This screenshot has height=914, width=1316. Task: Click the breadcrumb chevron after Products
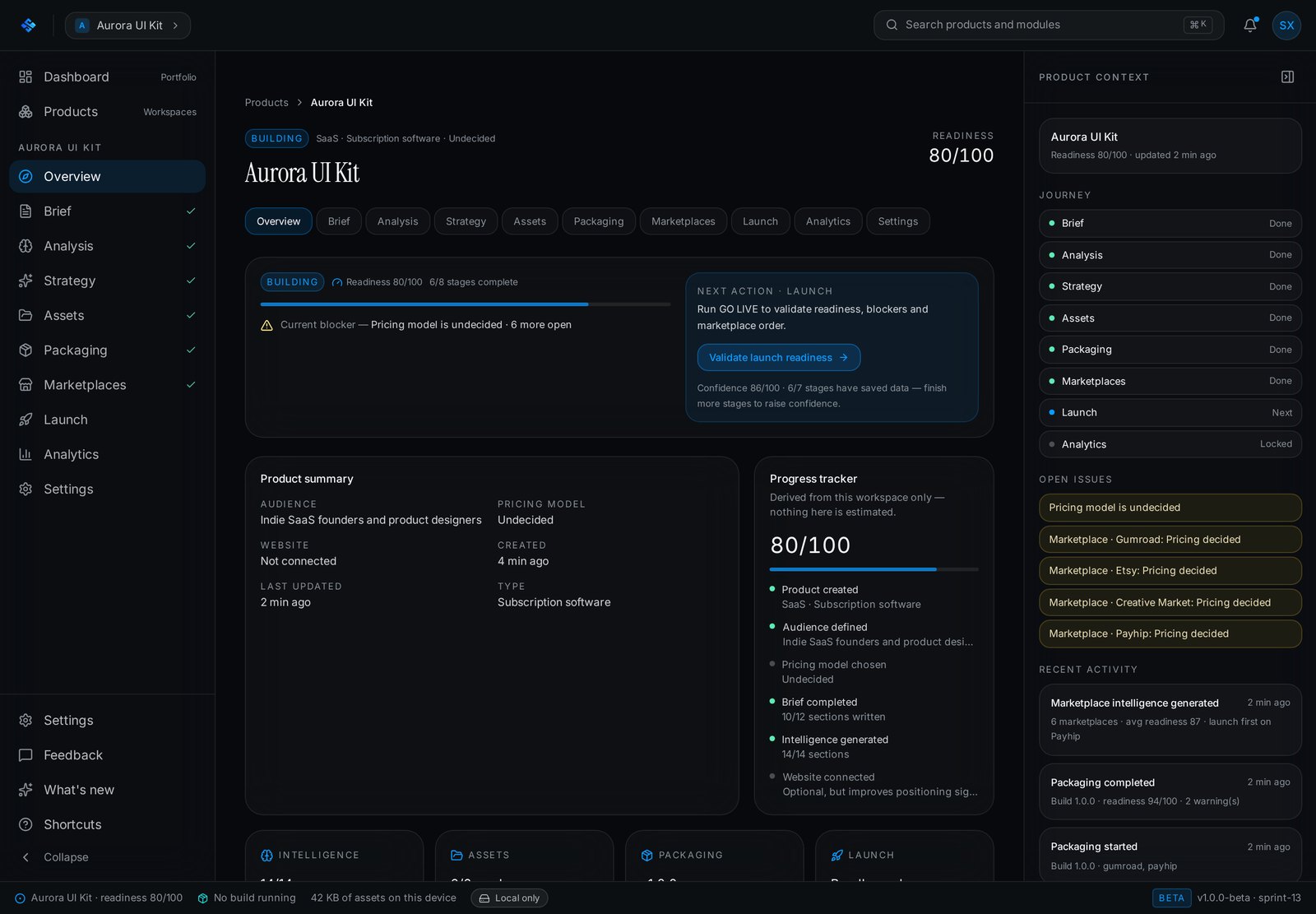point(299,103)
